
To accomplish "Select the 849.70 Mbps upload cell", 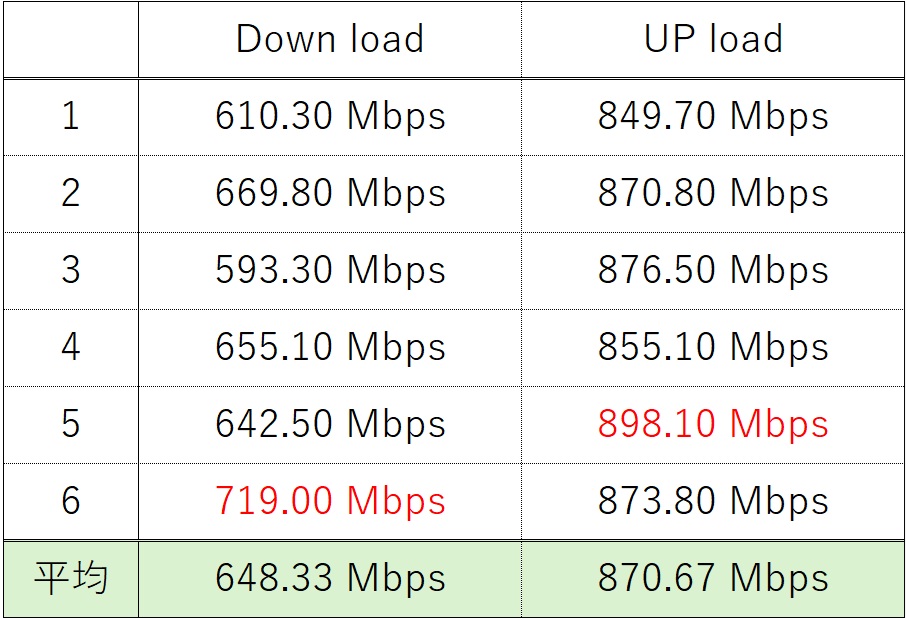I will [713, 117].
